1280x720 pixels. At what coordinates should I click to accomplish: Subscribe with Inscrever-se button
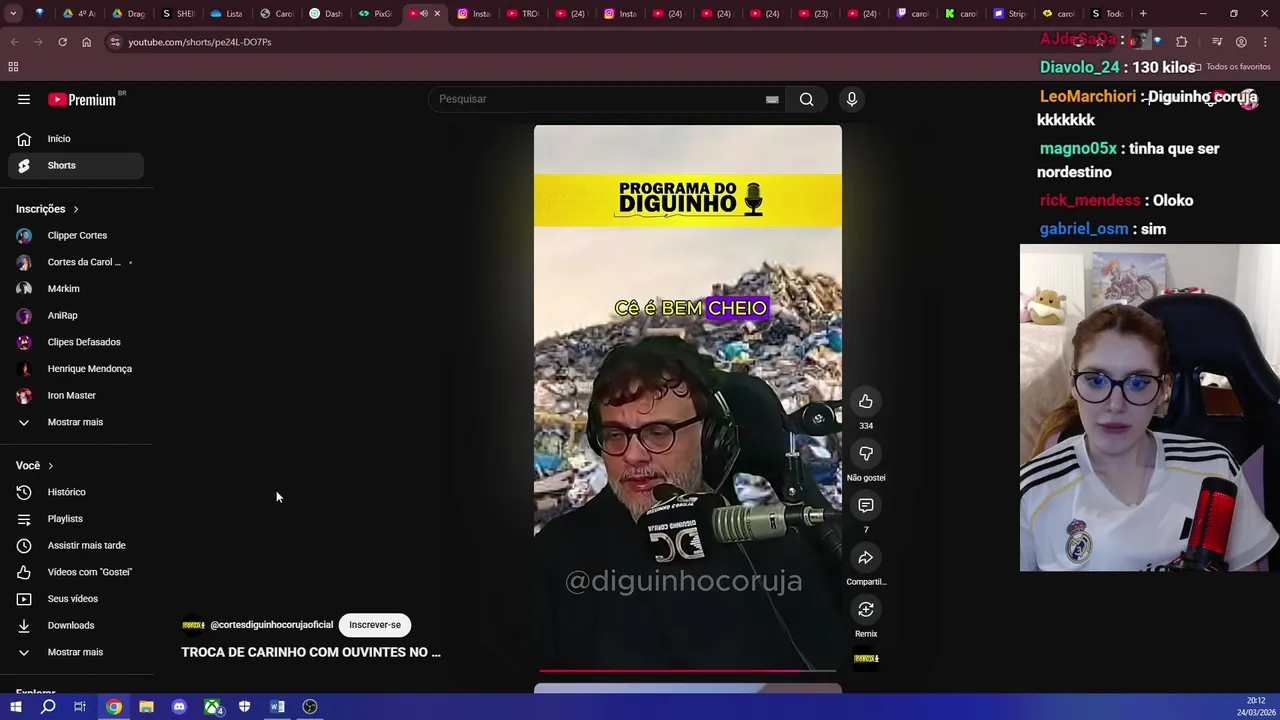[375, 625]
